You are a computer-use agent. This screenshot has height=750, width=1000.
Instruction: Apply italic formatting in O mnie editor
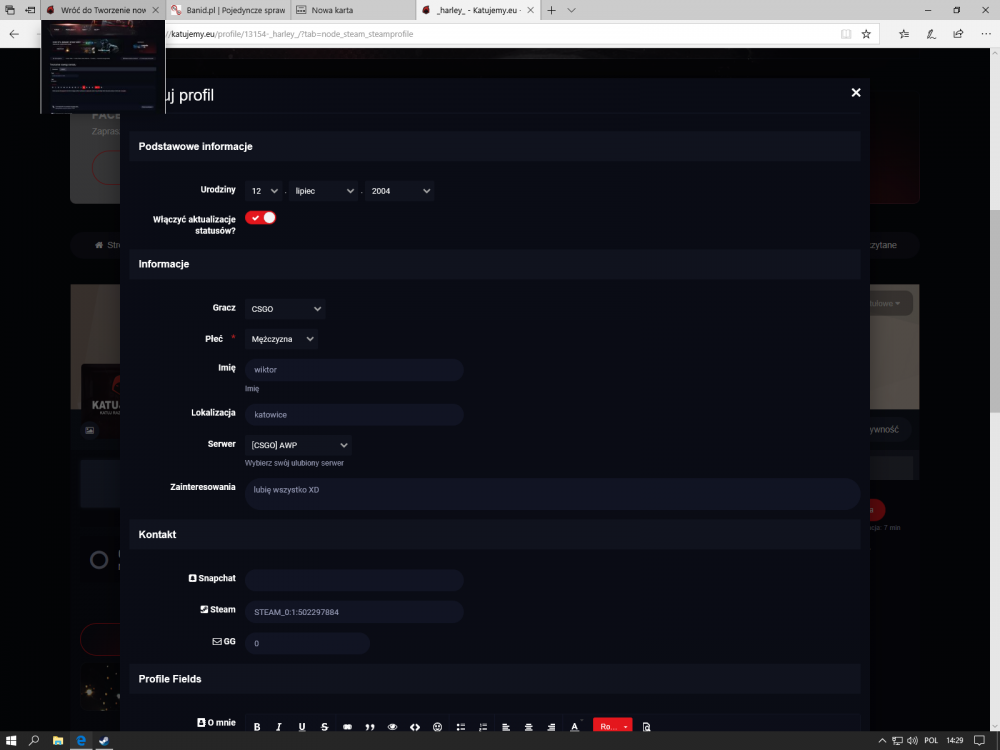click(279, 726)
